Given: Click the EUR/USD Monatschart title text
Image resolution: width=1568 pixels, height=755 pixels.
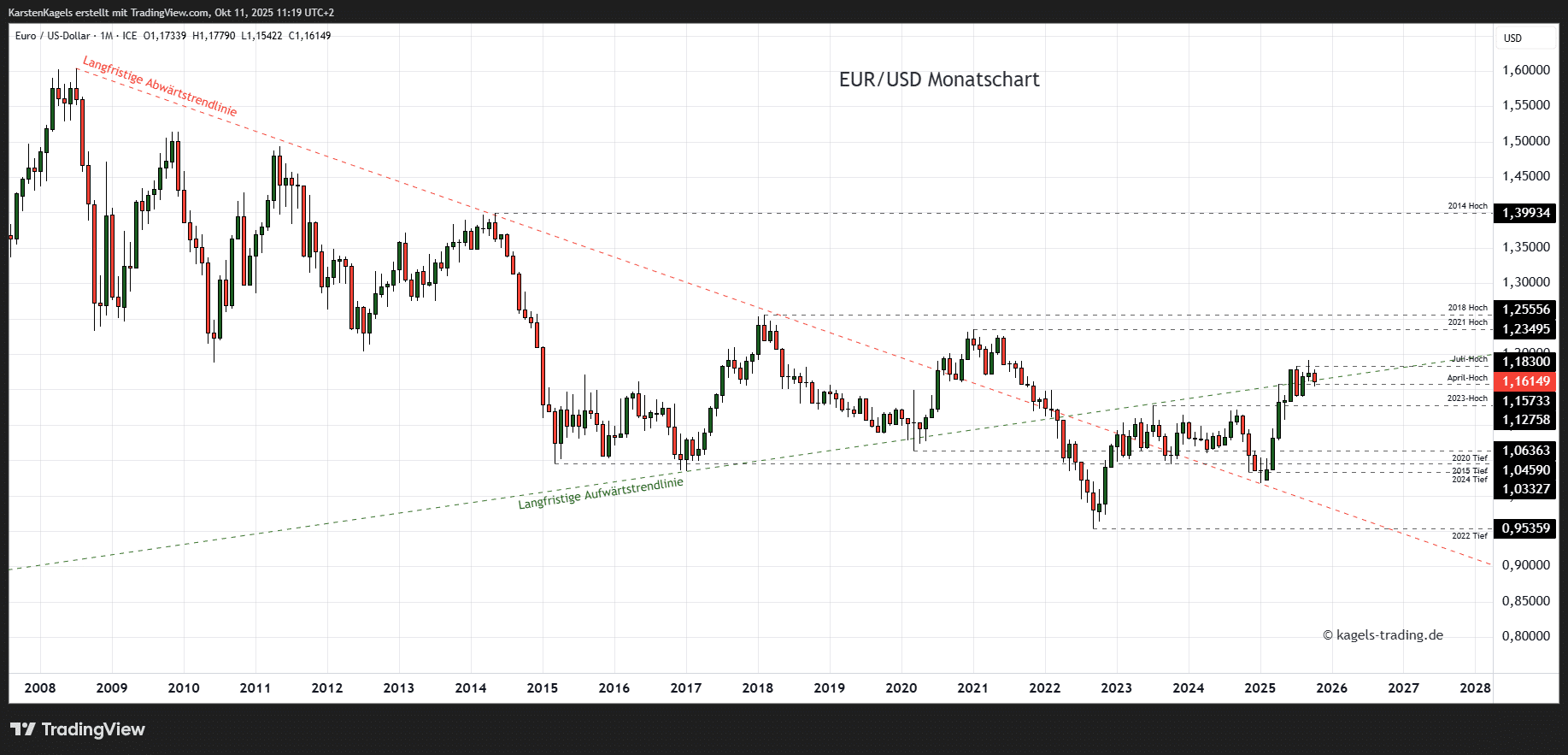Looking at the screenshot, I should point(939,80).
